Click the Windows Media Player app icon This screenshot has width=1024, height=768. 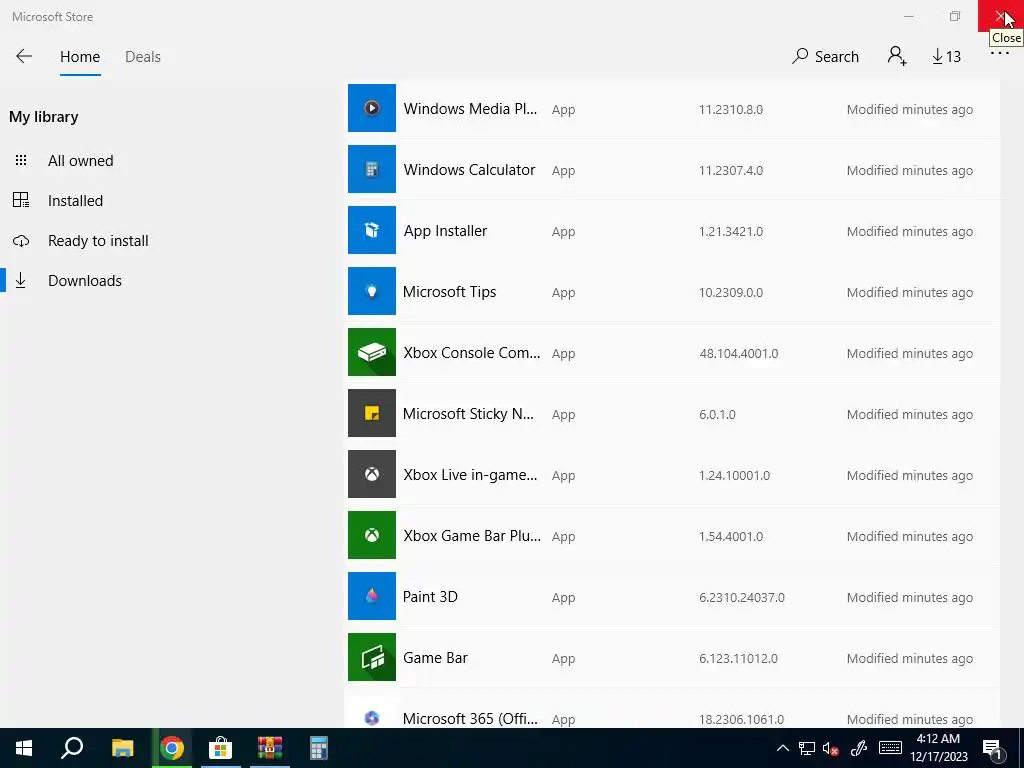tap(372, 108)
